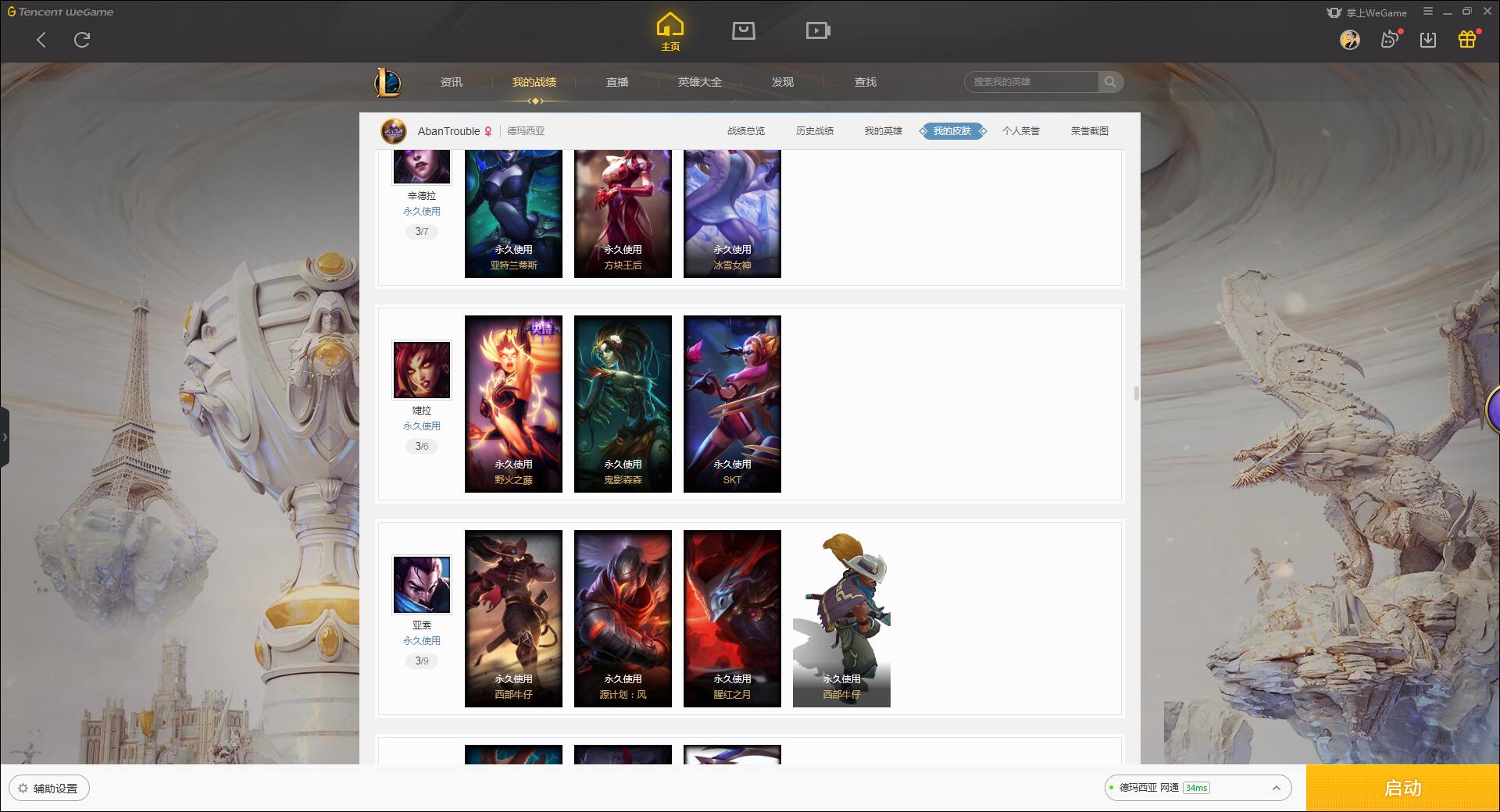Click 永久使用 under 亚索
Screen dimensions: 1500x812
422,641
